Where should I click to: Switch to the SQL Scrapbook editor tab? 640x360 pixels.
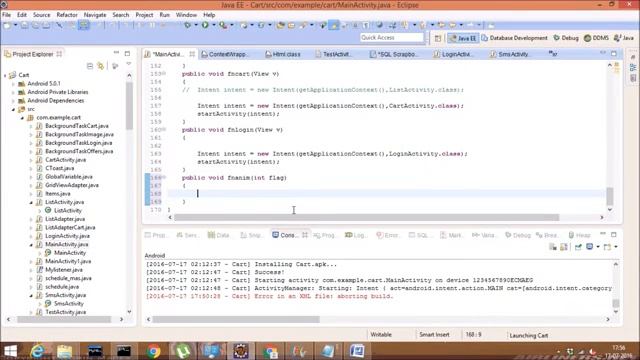point(393,54)
